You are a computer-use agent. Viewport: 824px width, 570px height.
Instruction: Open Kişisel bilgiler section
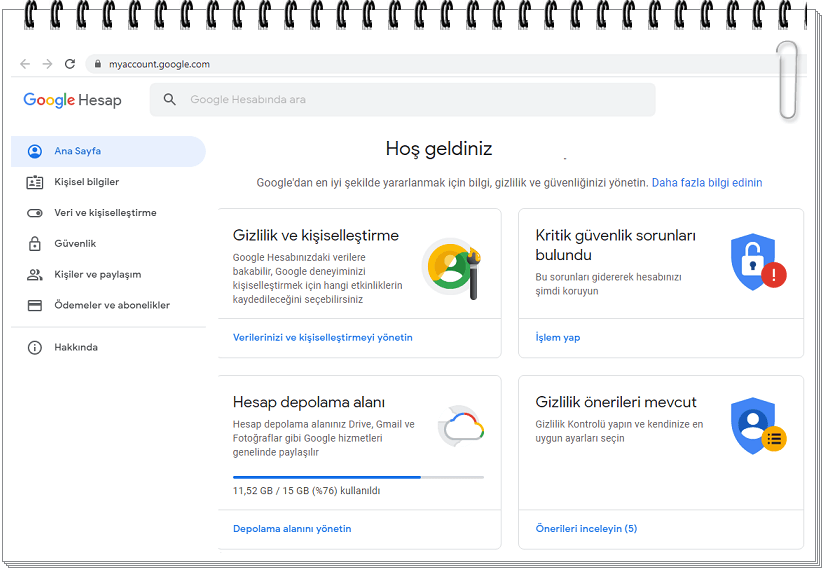[108, 182]
